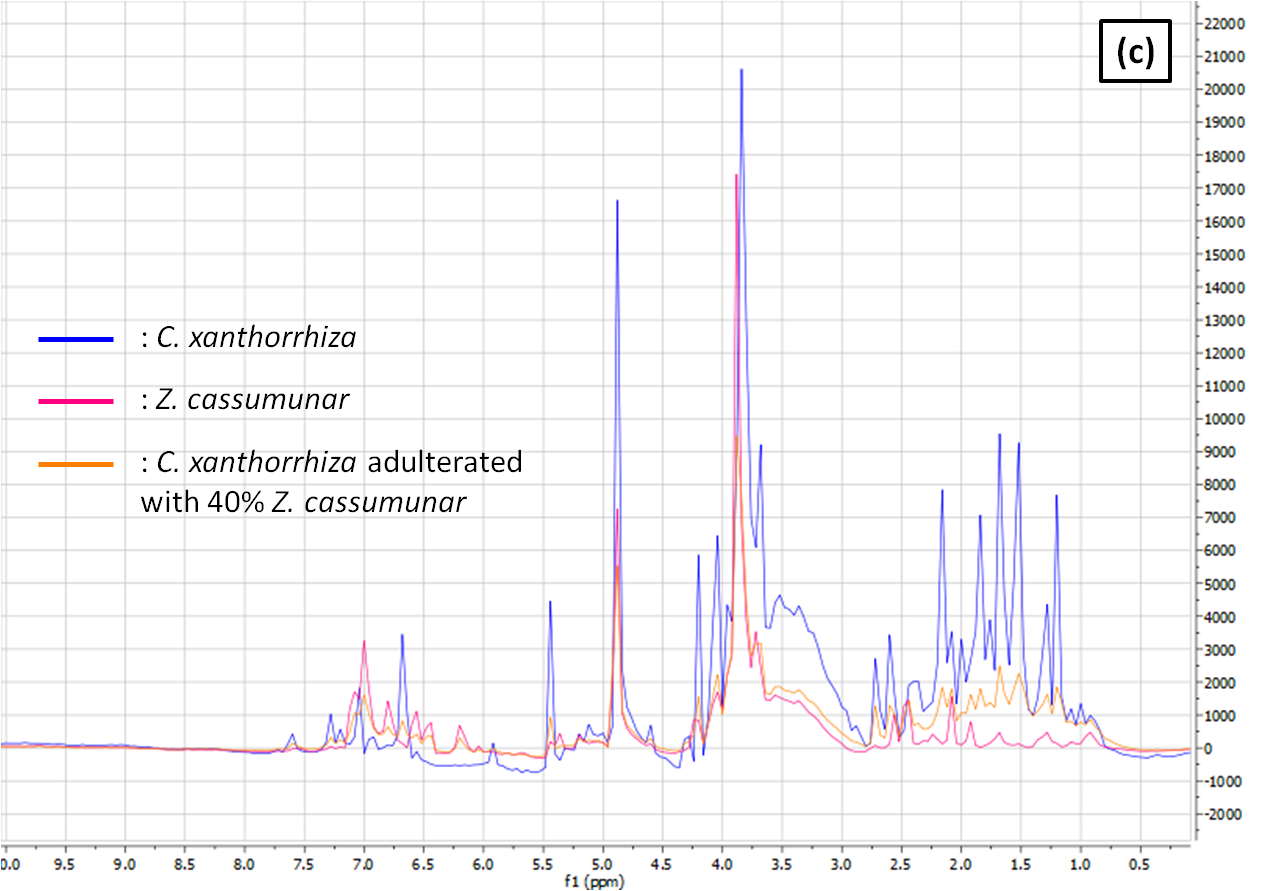Click the f1 (ppm) axis title

(596, 883)
